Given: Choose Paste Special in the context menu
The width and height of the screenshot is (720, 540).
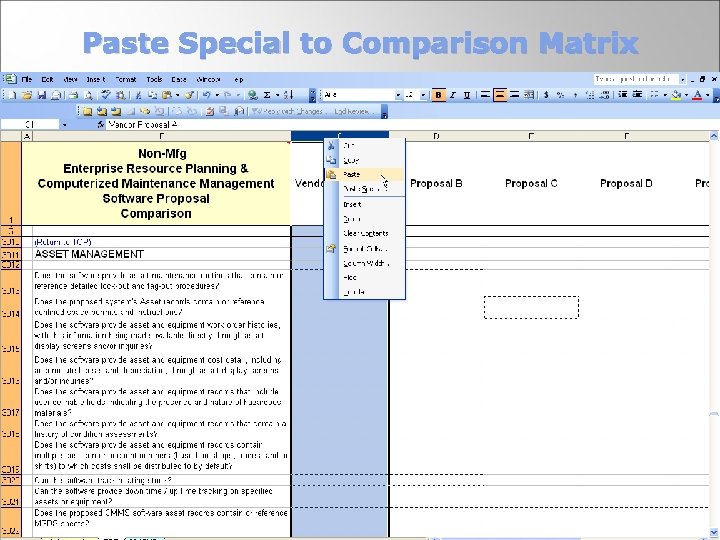Looking at the screenshot, I should coord(365,189).
